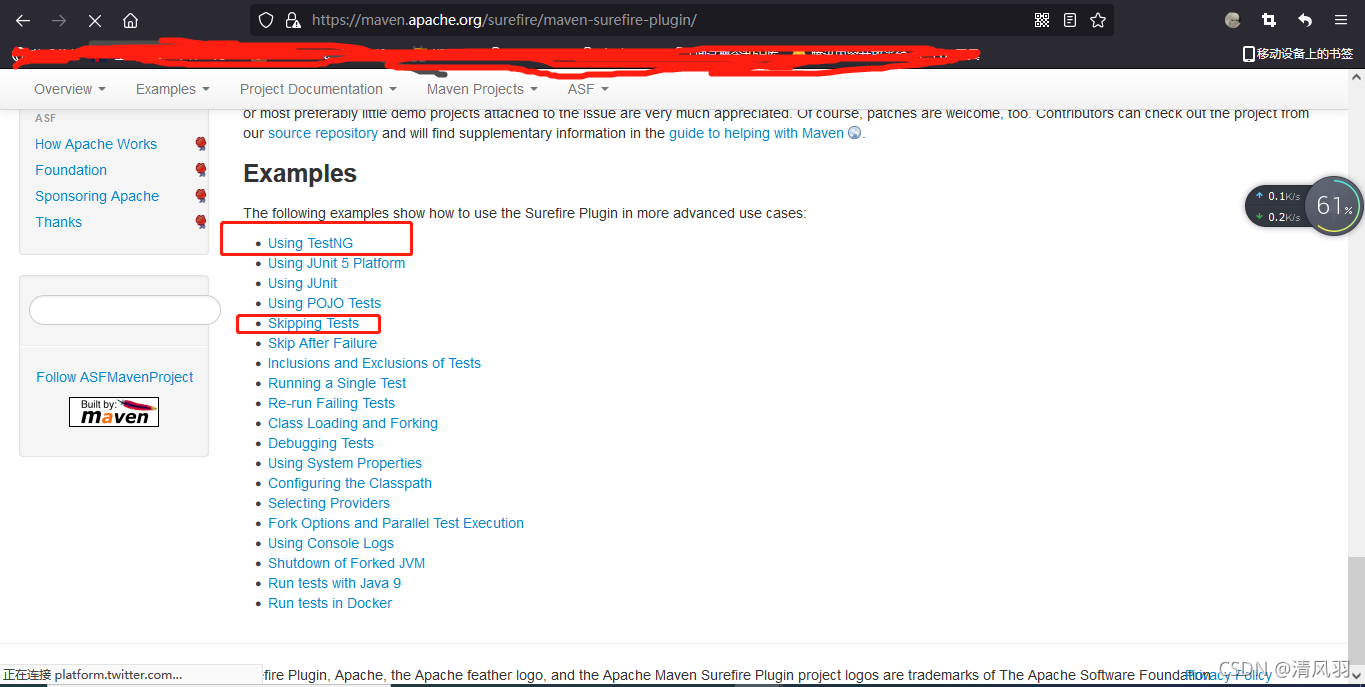Click the Built by Maven logo
This screenshot has width=1365, height=687.
114,412
